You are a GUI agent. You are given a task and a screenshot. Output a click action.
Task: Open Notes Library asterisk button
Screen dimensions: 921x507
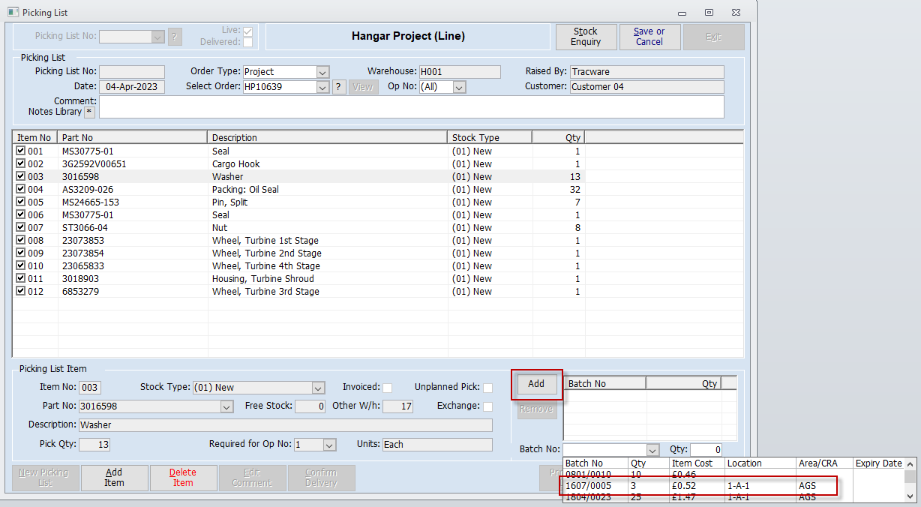pos(89,112)
